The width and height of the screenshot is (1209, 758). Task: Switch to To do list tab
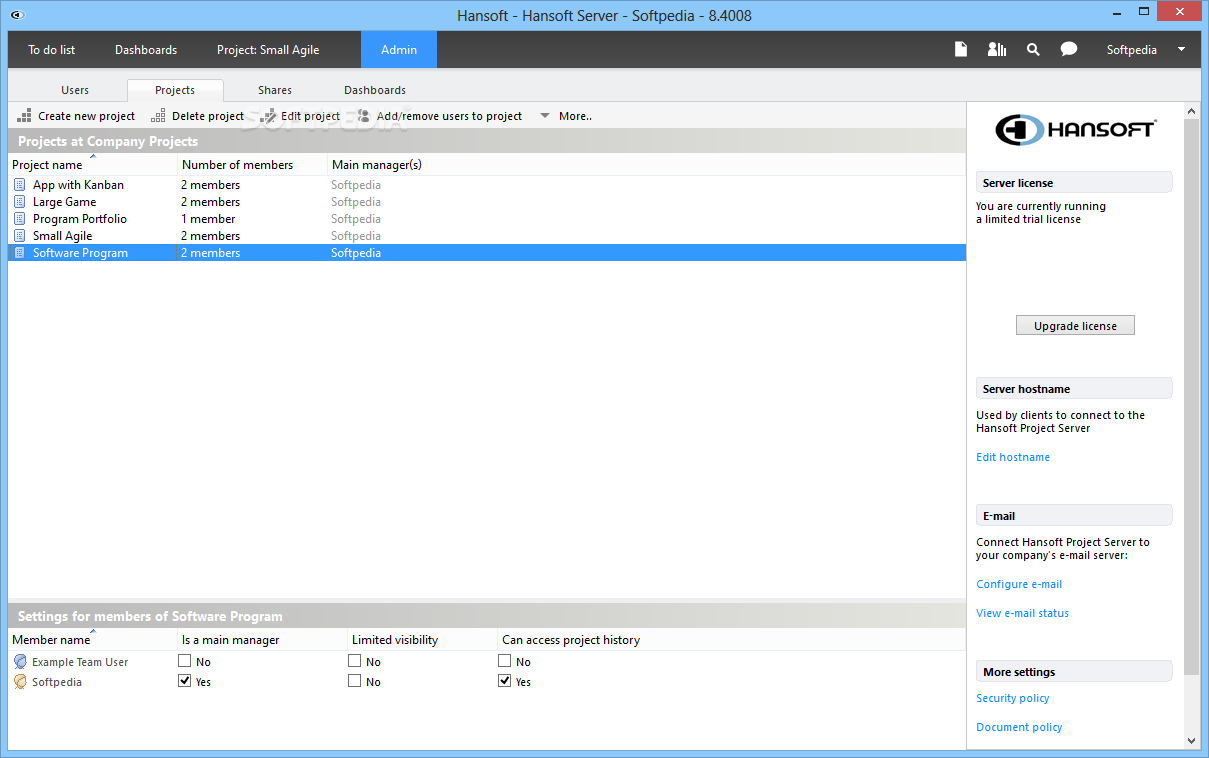coord(51,49)
